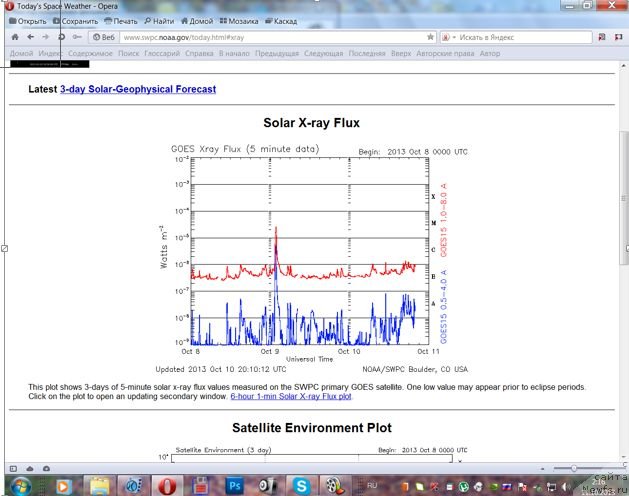Click the Печать print button
Screen dimensions: 629x496
pyautogui.click(x=120, y=21)
